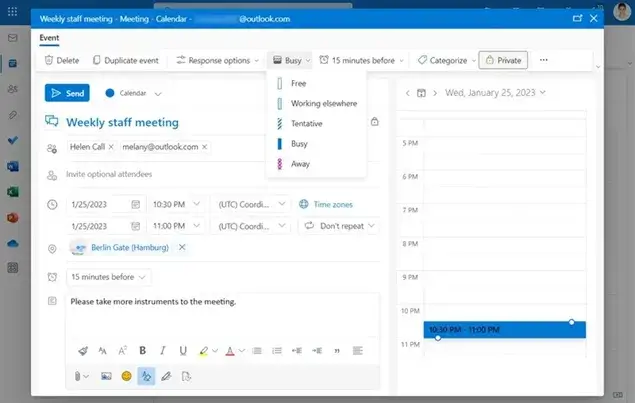Screen dimensions: 635x403
Task: Click the Font size icon
Action: (x=102, y=351)
